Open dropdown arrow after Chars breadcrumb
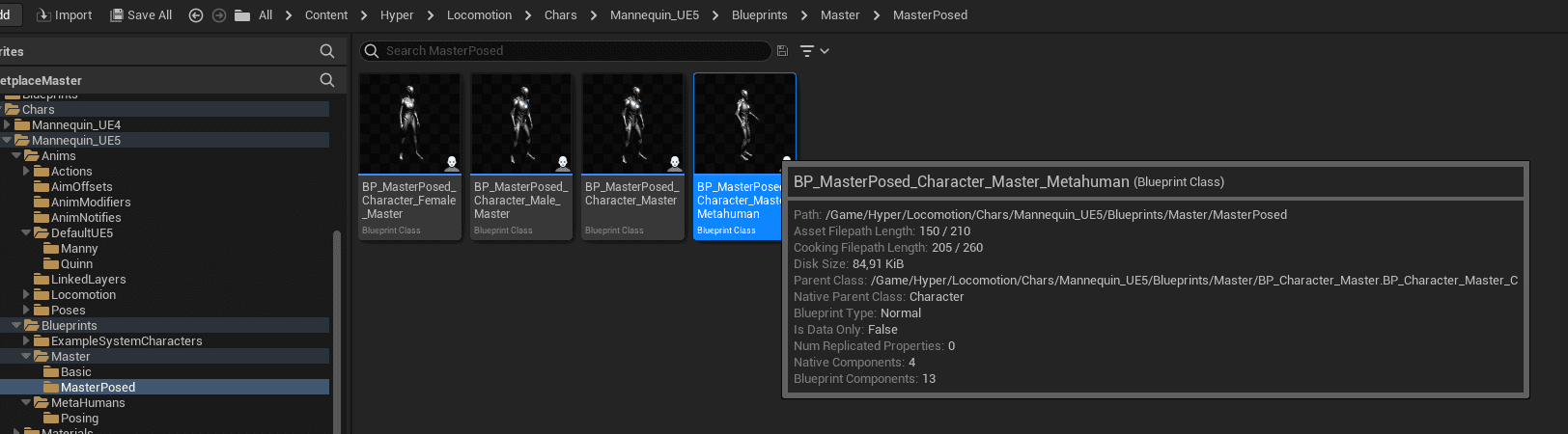The image size is (1568, 434). pos(594,15)
